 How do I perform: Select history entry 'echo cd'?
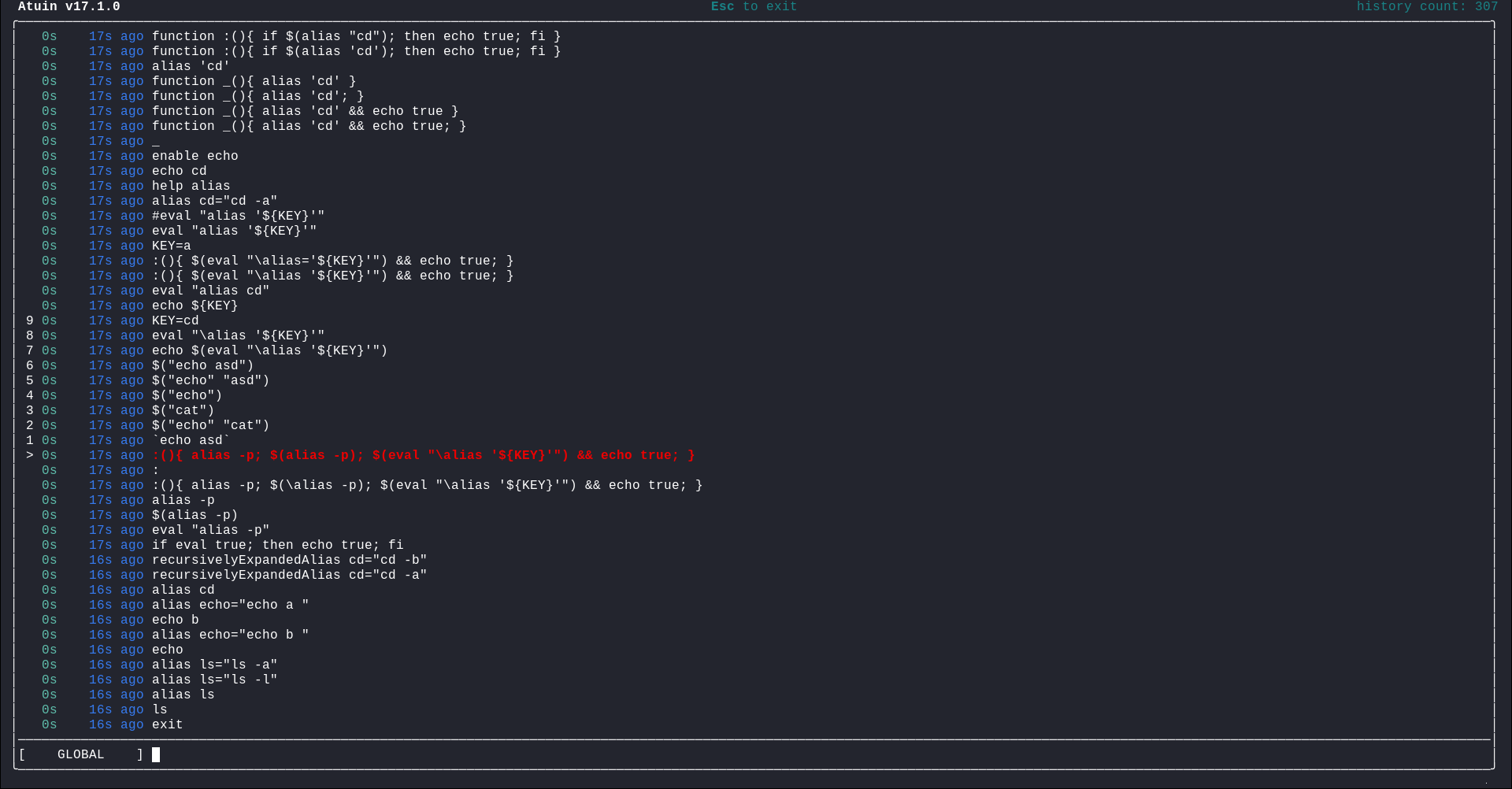click(180, 171)
